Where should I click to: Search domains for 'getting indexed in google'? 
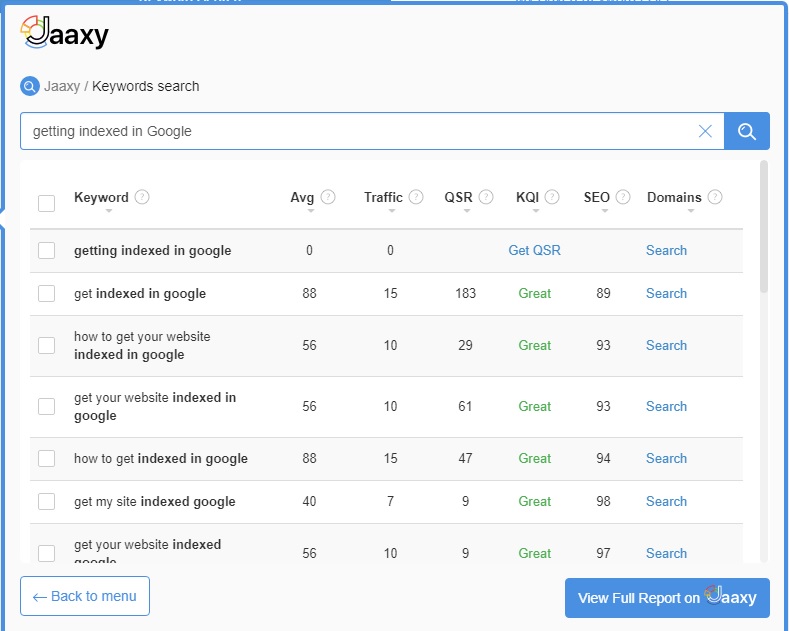(666, 250)
